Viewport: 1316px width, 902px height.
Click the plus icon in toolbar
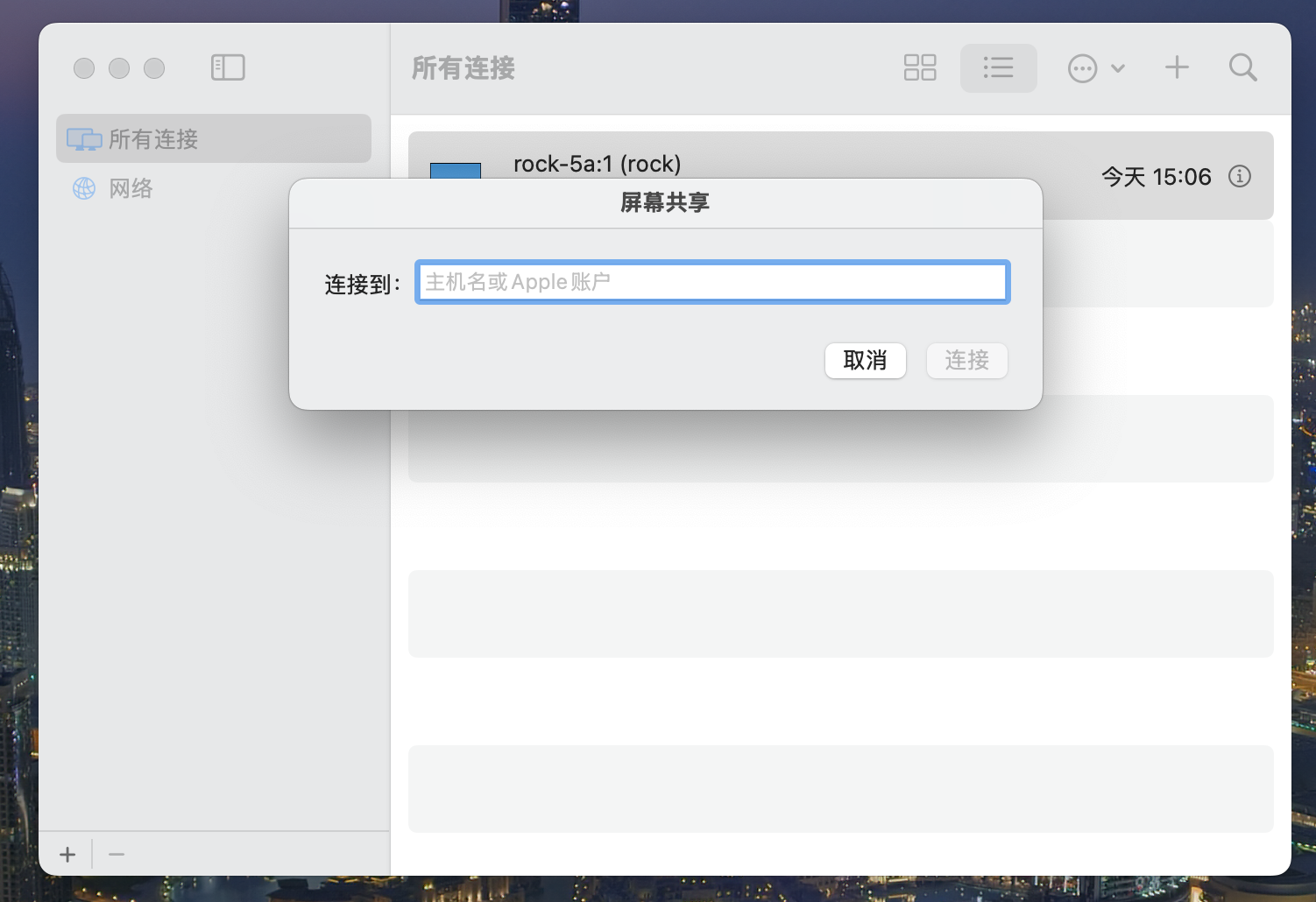click(x=1177, y=67)
